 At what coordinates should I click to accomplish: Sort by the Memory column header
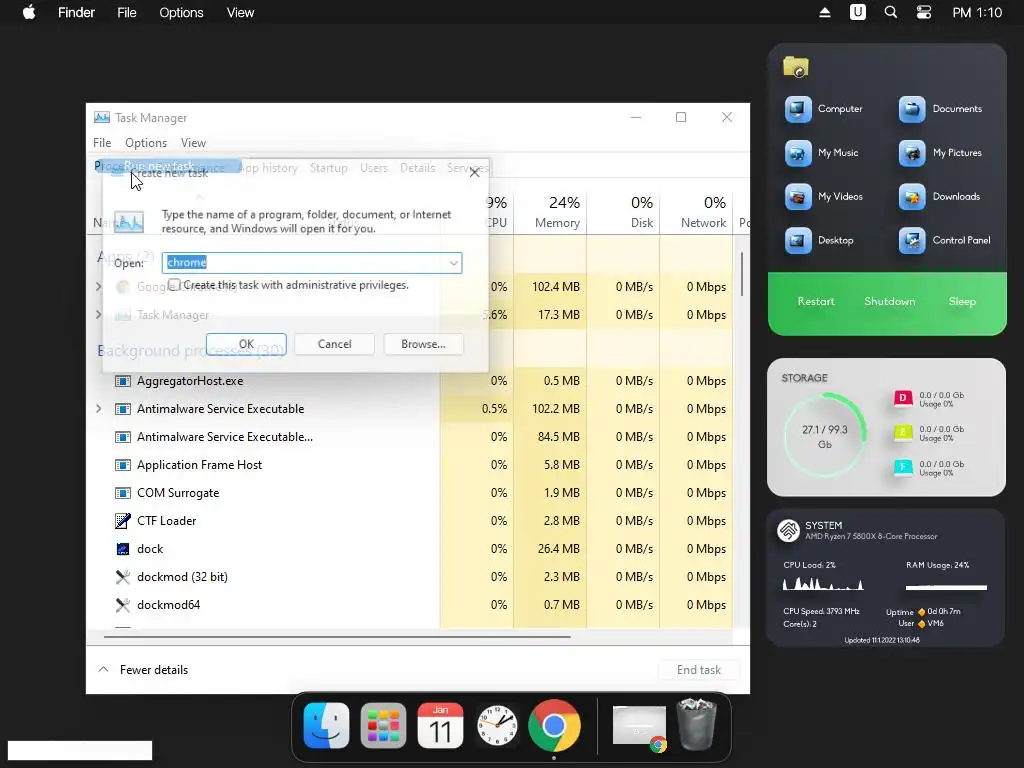tap(551, 212)
